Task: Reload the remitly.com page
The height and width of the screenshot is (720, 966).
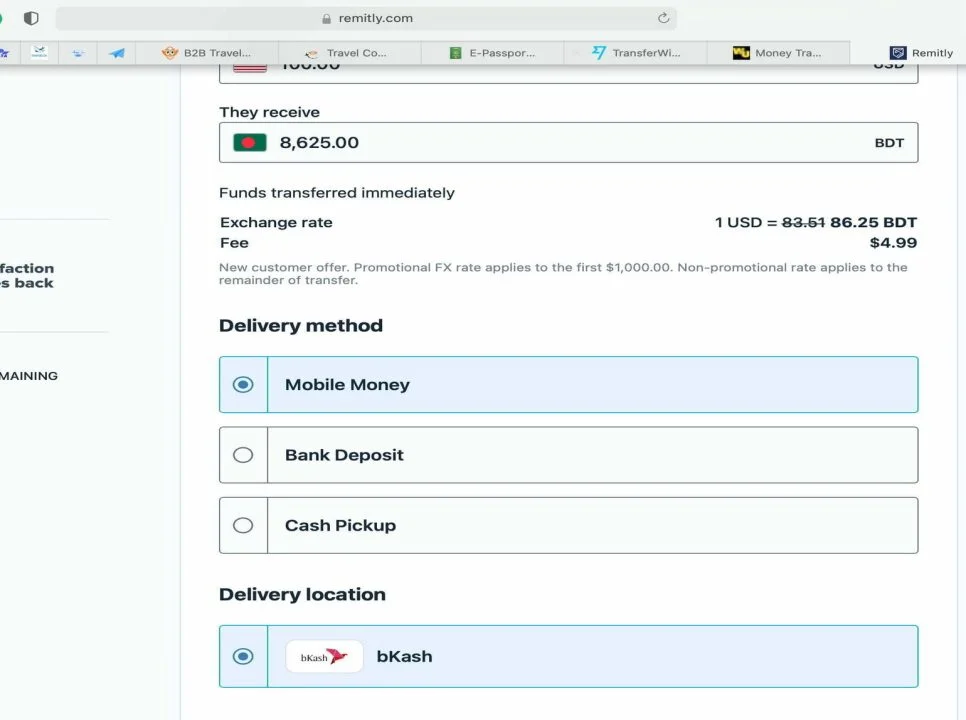Action: coord(664,18)
